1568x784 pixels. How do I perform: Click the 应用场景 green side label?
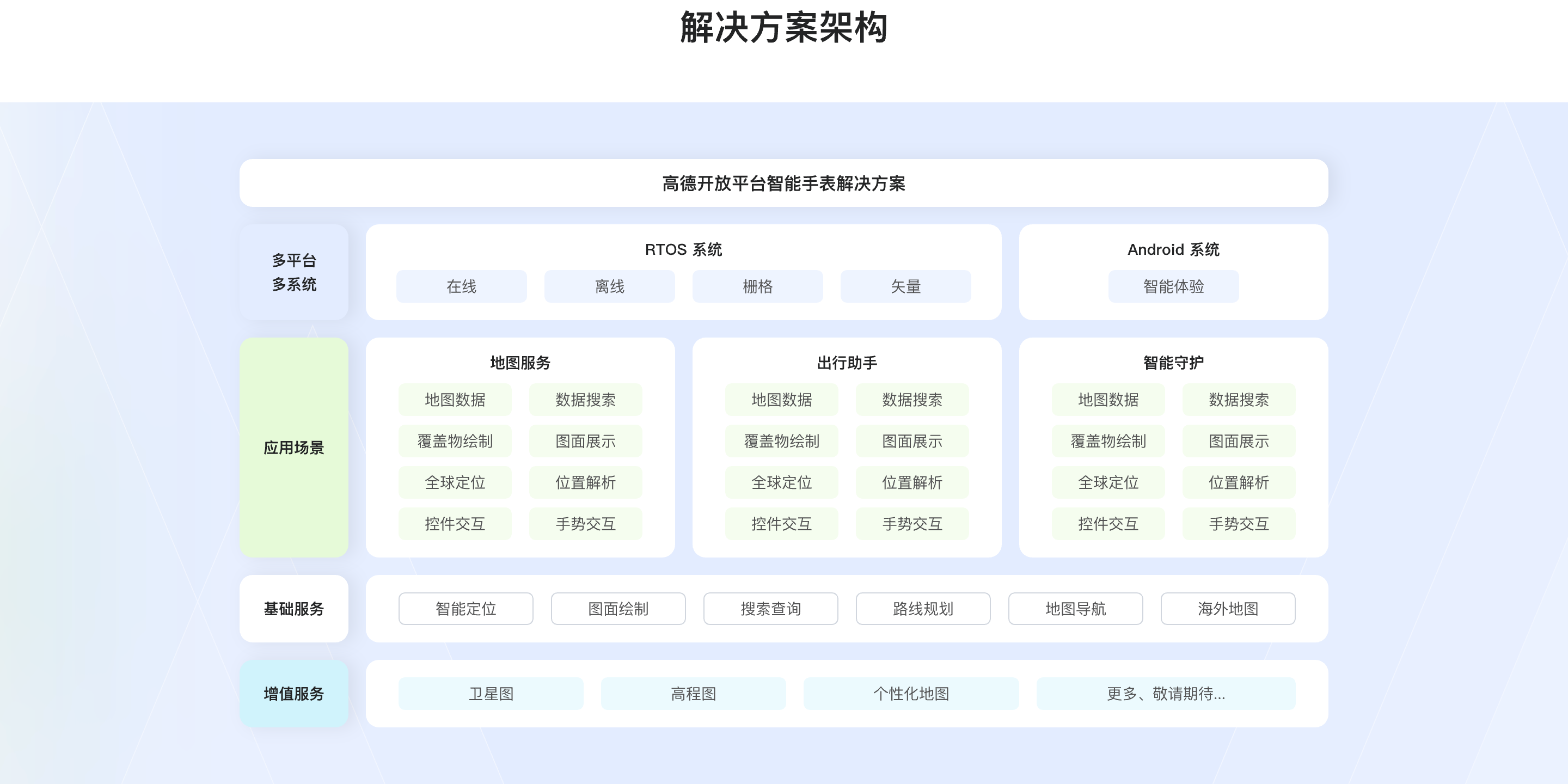click(294, 448)
